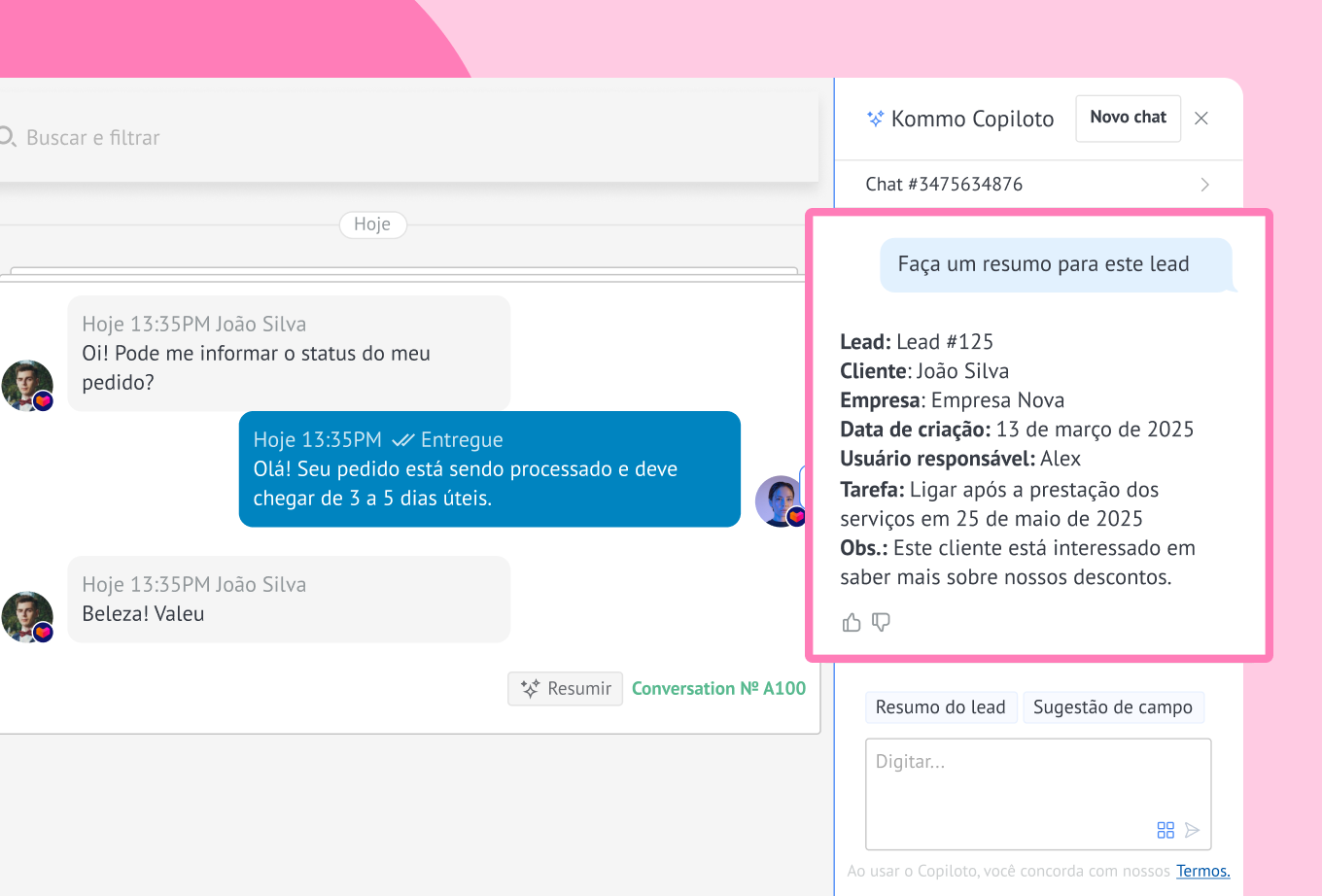Open Conversation Nº A100 link
The image size is (1322, 896).
point(718,688)
